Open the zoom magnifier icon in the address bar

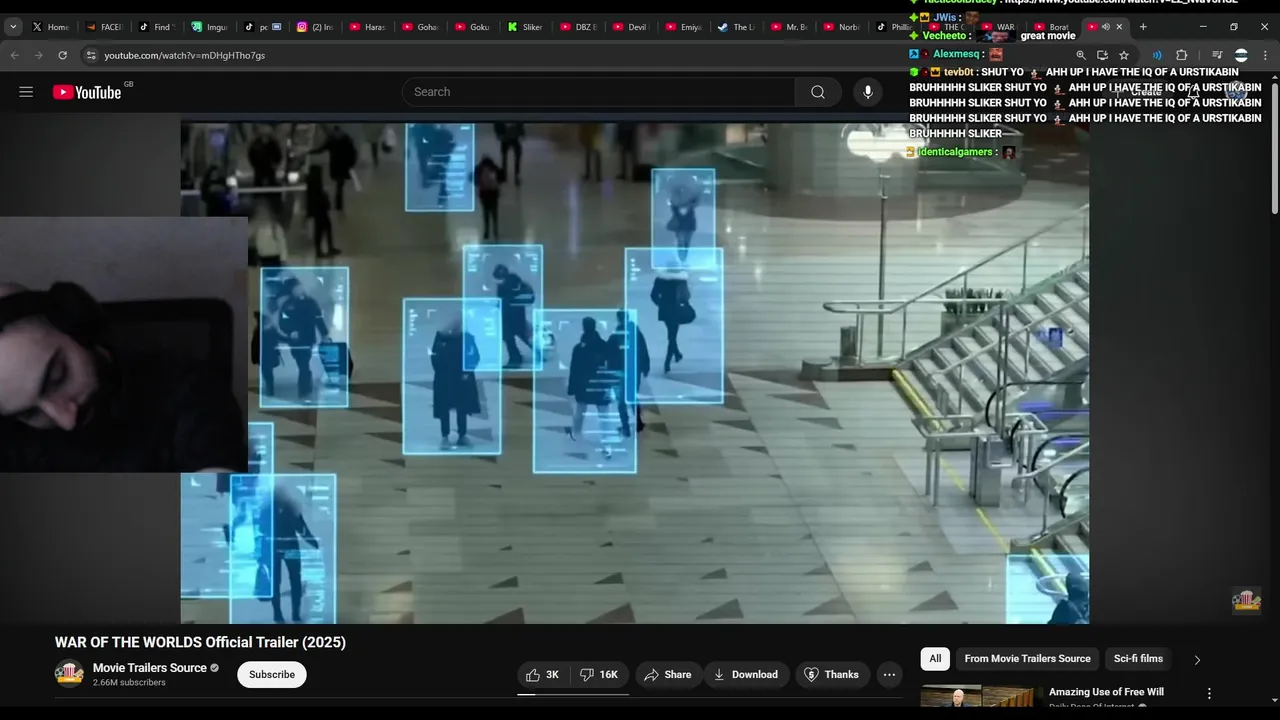click(1081, 55)
